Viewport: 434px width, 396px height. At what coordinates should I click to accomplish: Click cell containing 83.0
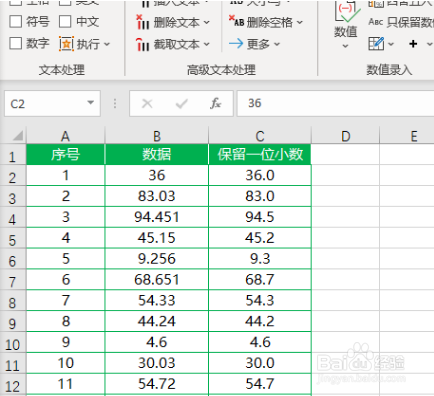(260, 196)
